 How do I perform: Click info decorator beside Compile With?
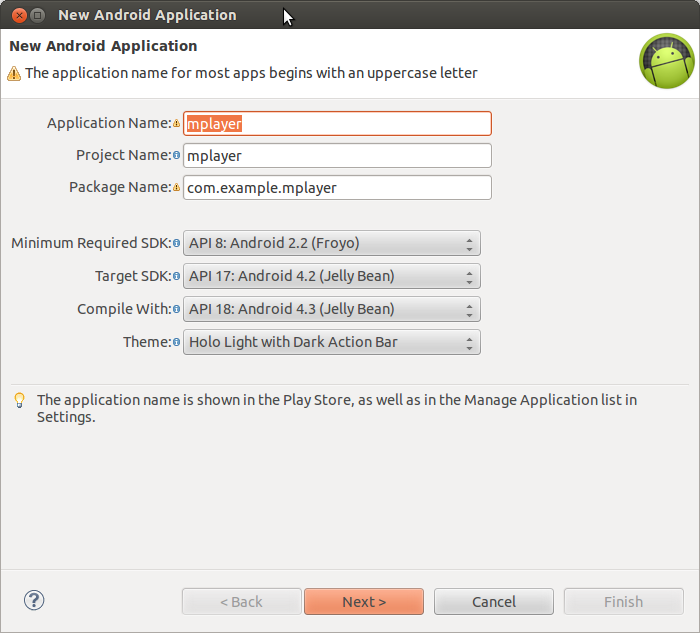177,309
